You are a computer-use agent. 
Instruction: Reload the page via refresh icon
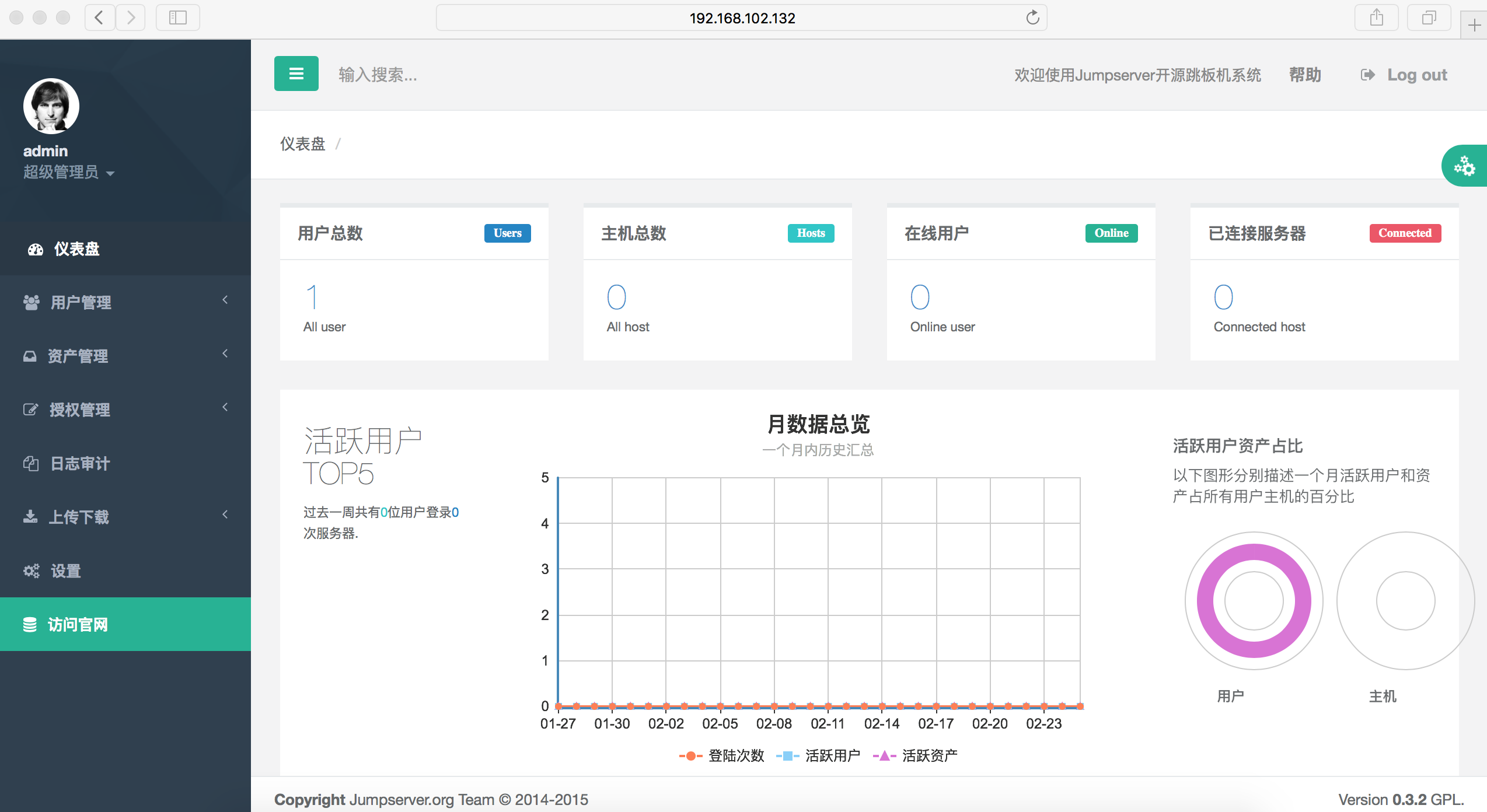coord(1032,17)
